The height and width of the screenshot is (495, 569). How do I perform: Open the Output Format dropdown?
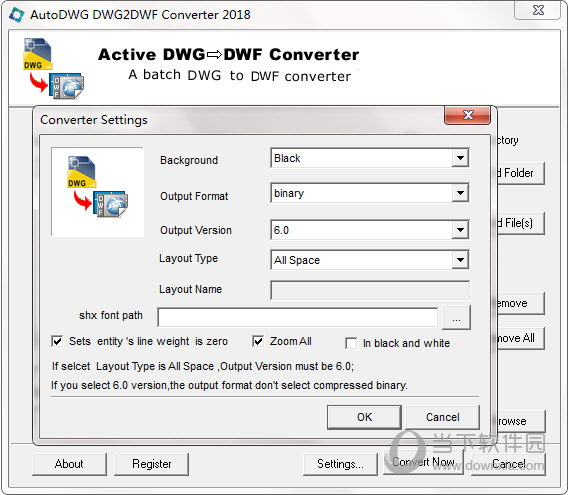(x=460, y=193)
